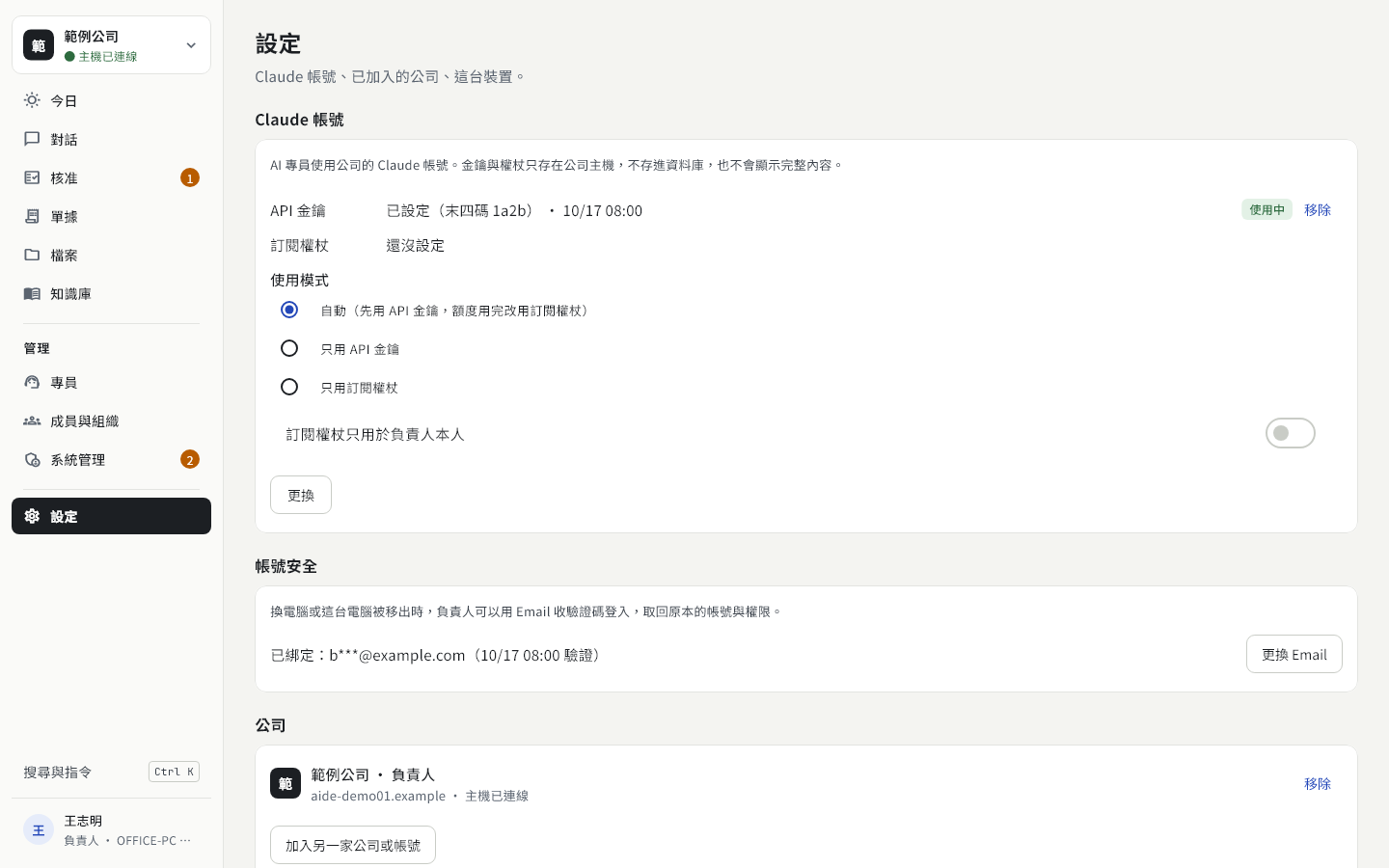1389x868 pixels.
Task: Open 成員與組織 page
Action: click(x=111, y=420)
